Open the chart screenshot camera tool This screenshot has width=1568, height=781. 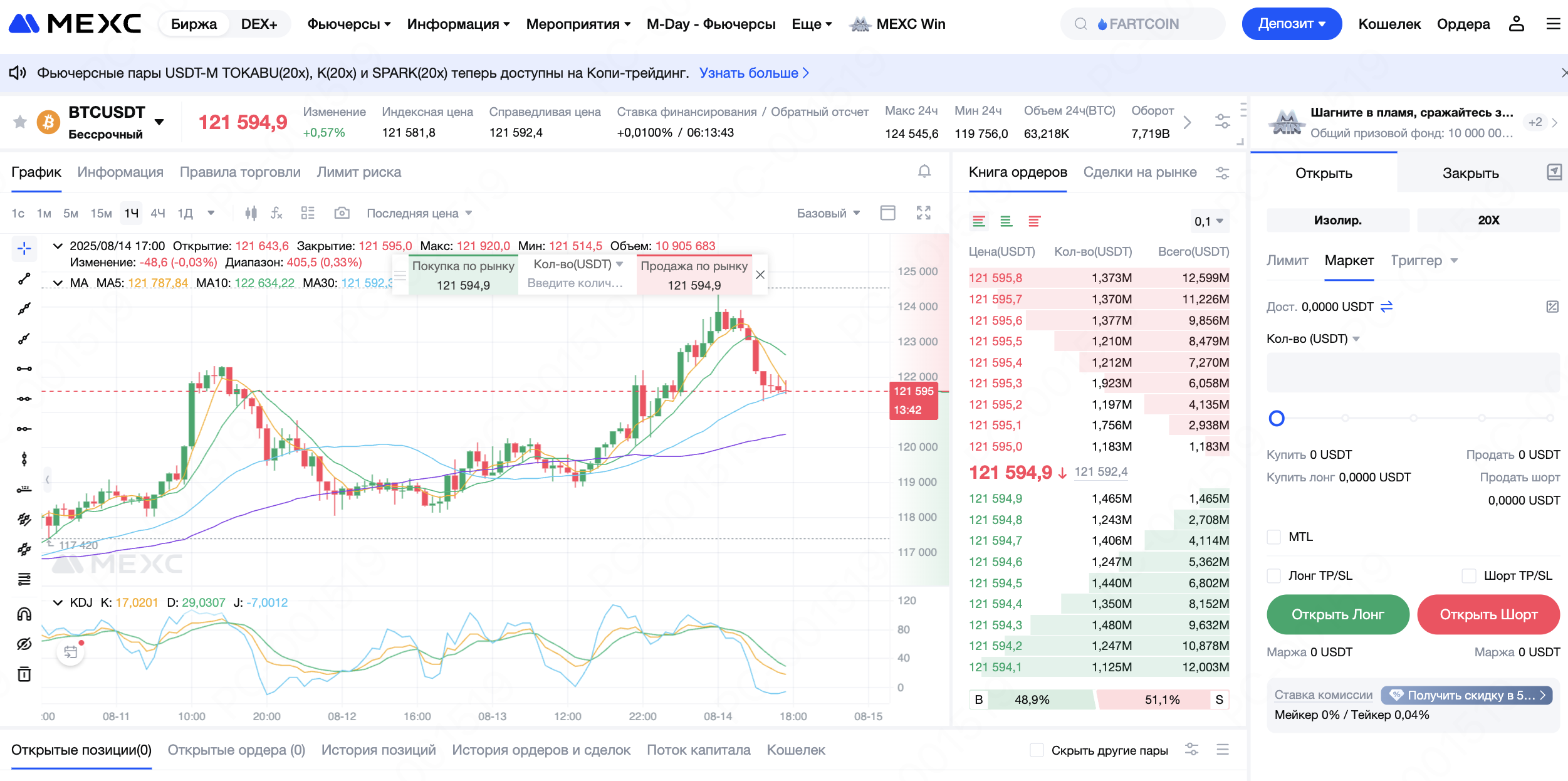342,213
